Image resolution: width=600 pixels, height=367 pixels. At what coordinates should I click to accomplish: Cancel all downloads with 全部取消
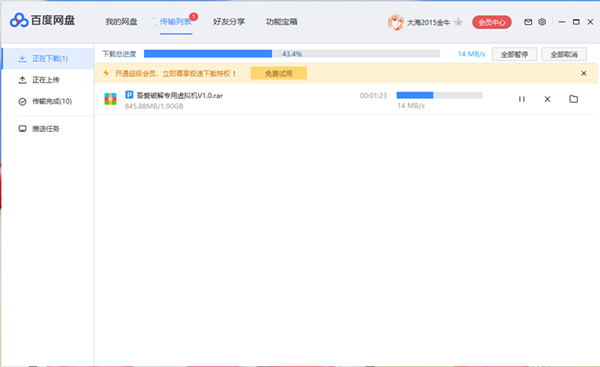[564, 54]
